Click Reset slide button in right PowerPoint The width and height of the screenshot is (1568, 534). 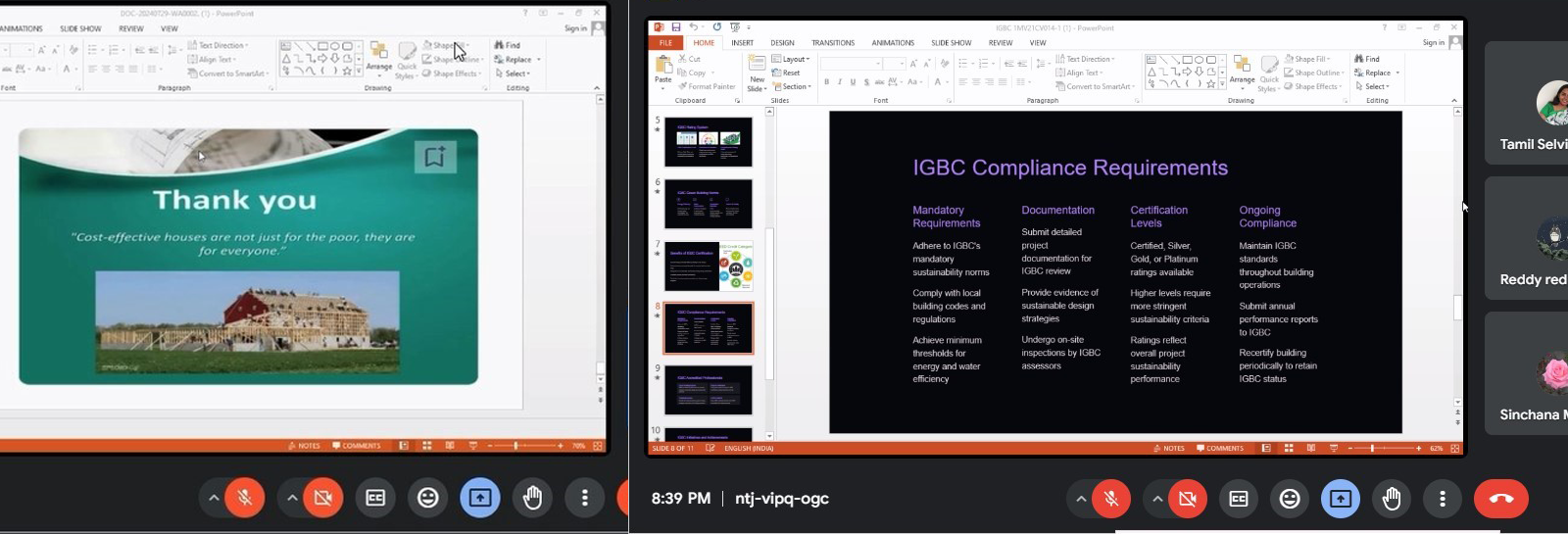pos(787,73)
